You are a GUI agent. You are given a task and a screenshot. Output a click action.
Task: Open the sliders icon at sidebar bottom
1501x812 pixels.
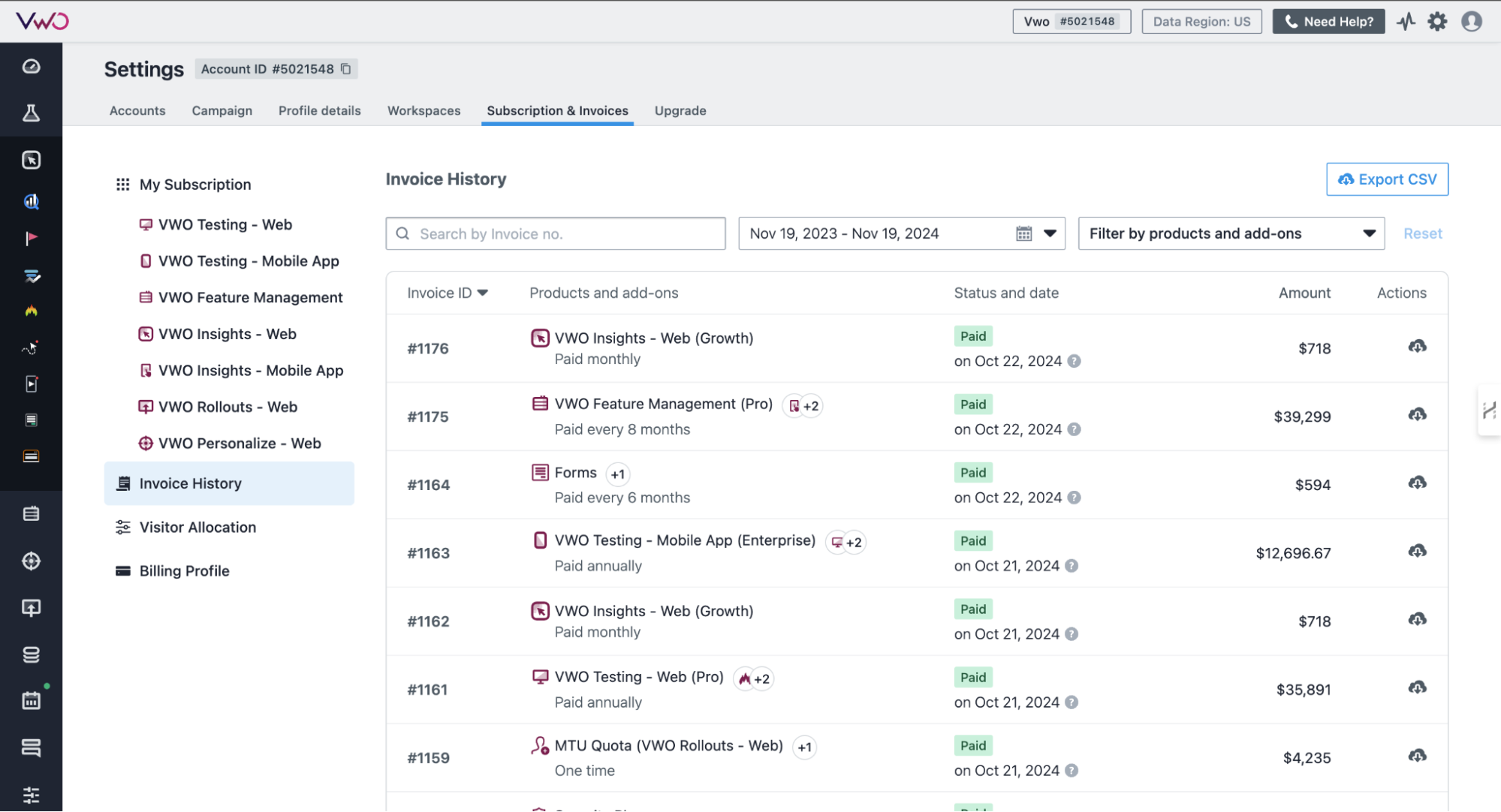tap(31, 795)
